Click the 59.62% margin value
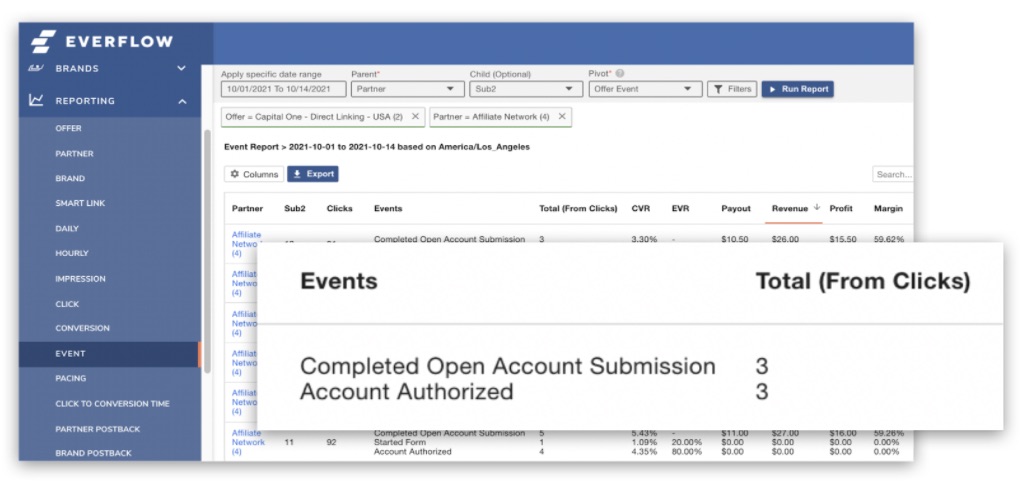Image resolution: width=1029 pixels, height=490 pixels. tap(889, 239)
